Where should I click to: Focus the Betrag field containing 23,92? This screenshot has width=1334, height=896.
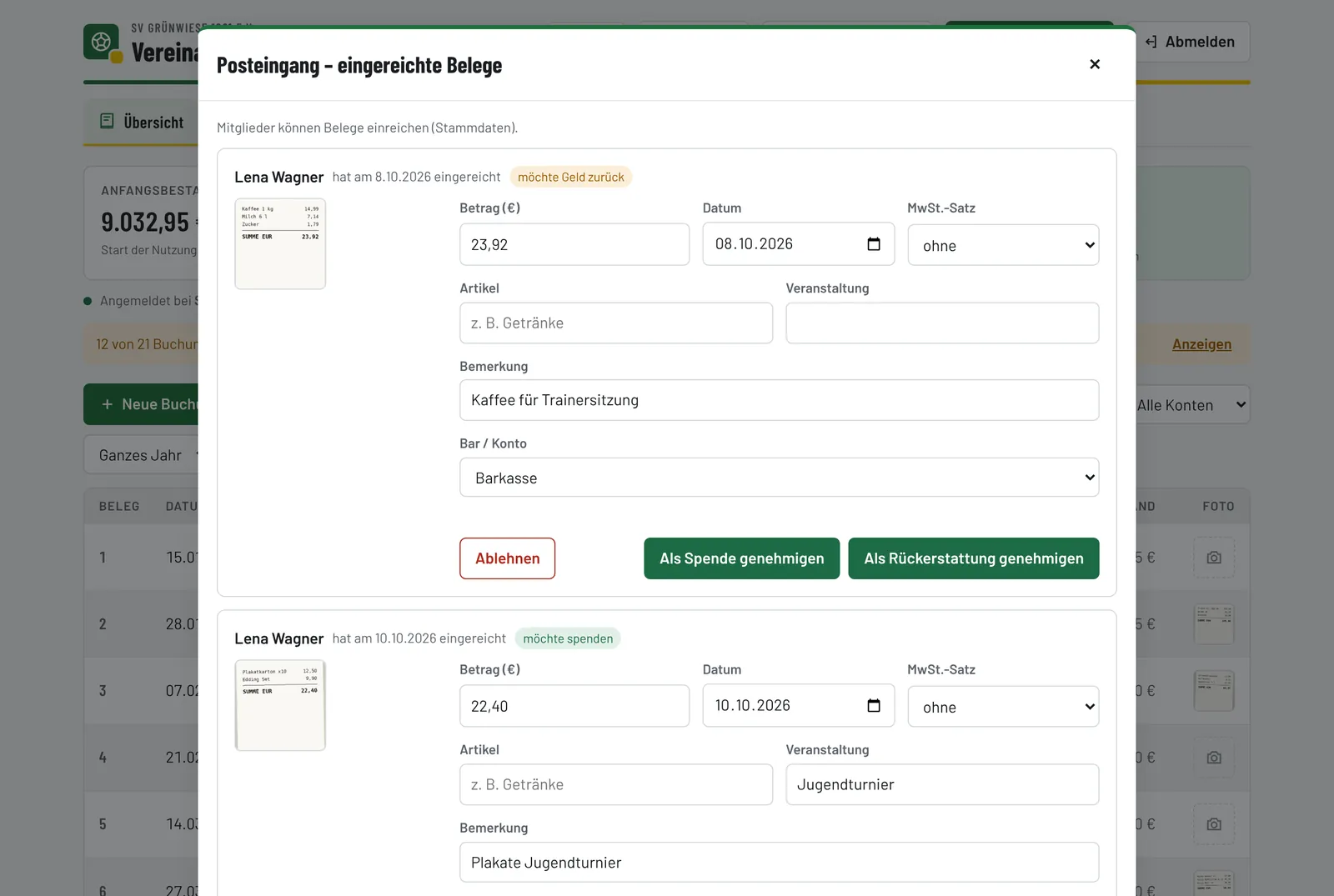click(x=574, y=244)
